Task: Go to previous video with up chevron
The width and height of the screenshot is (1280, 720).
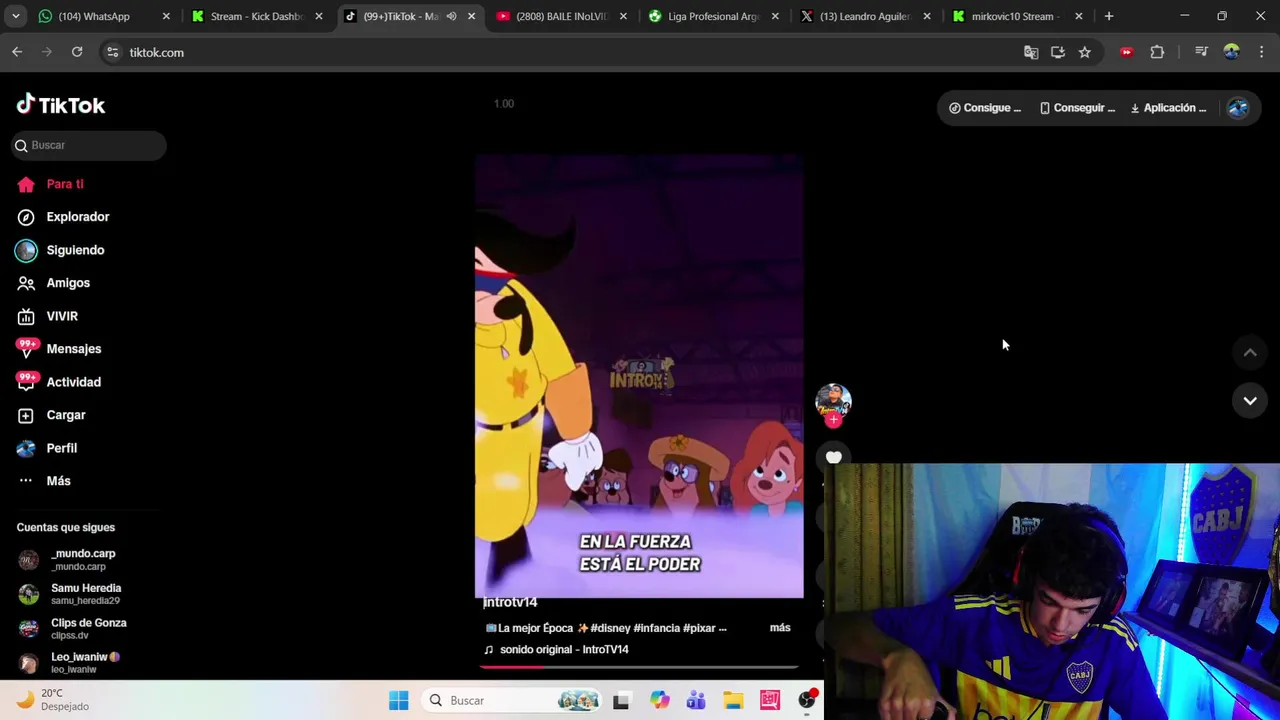Action: (x=1250, y=352)
